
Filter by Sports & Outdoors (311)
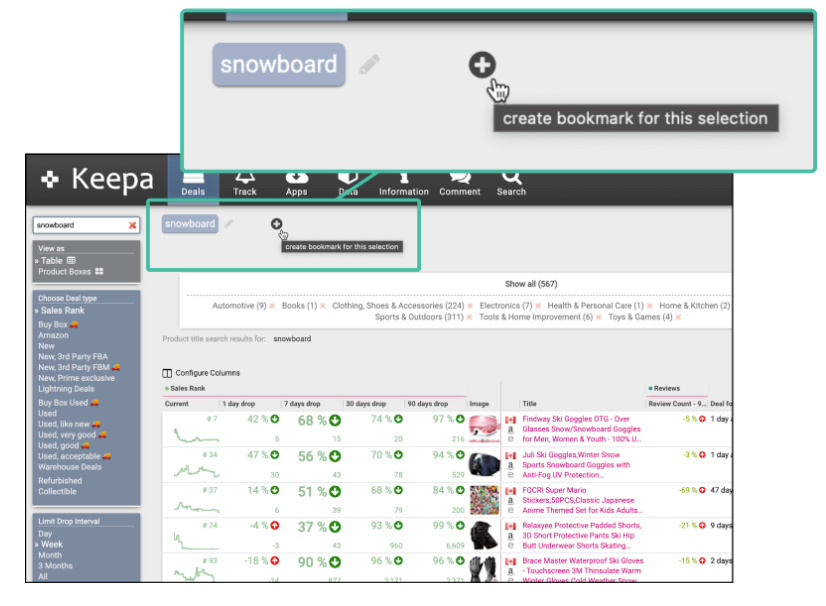(x=419, y=317)
